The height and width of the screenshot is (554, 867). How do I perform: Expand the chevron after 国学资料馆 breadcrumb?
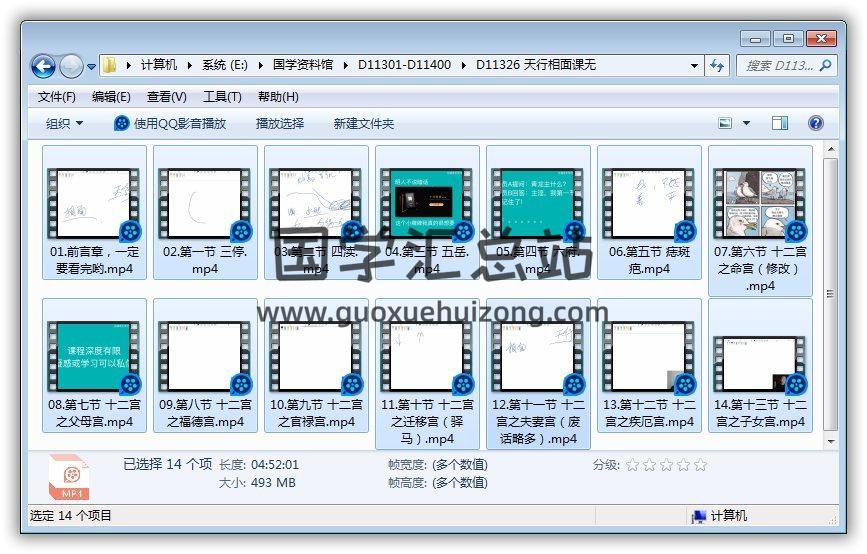pyautogui.click(x=346, y=65)
